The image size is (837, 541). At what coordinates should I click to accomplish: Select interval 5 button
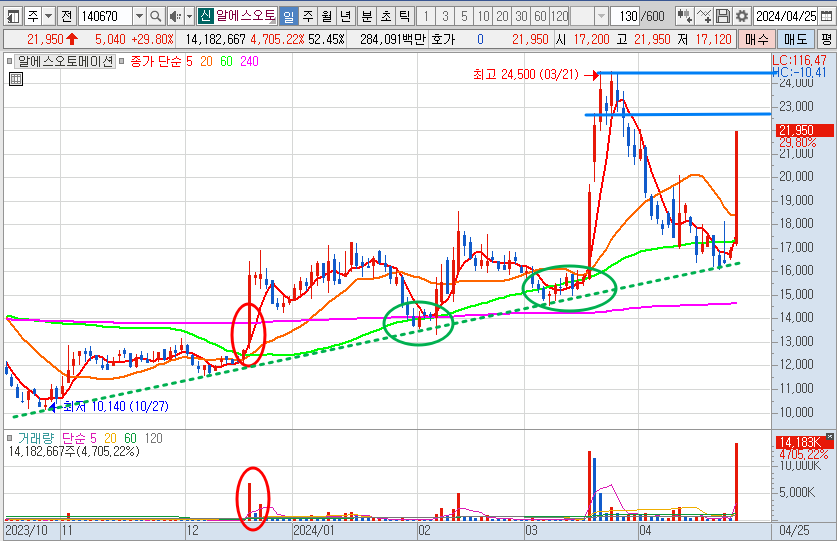point(464,17)
